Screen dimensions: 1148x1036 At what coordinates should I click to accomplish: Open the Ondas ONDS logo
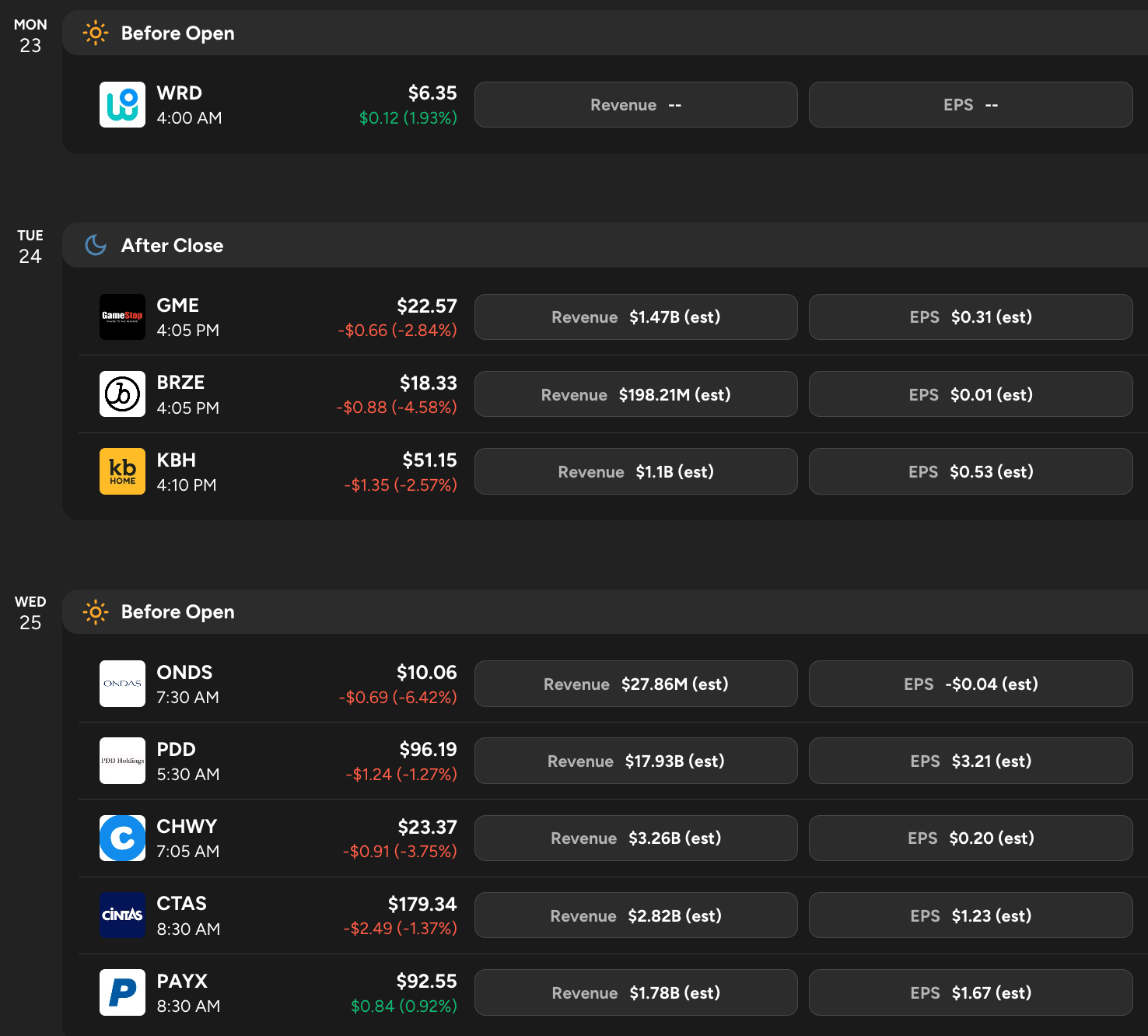(122, 684)
